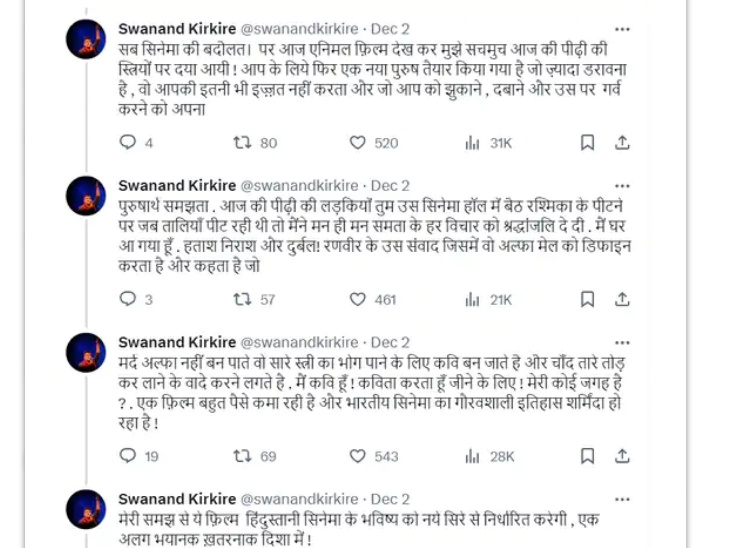The width and height of the screenshot is (730, 548).
Task: Bookmark the first tweet
Action: pos(588,143)
